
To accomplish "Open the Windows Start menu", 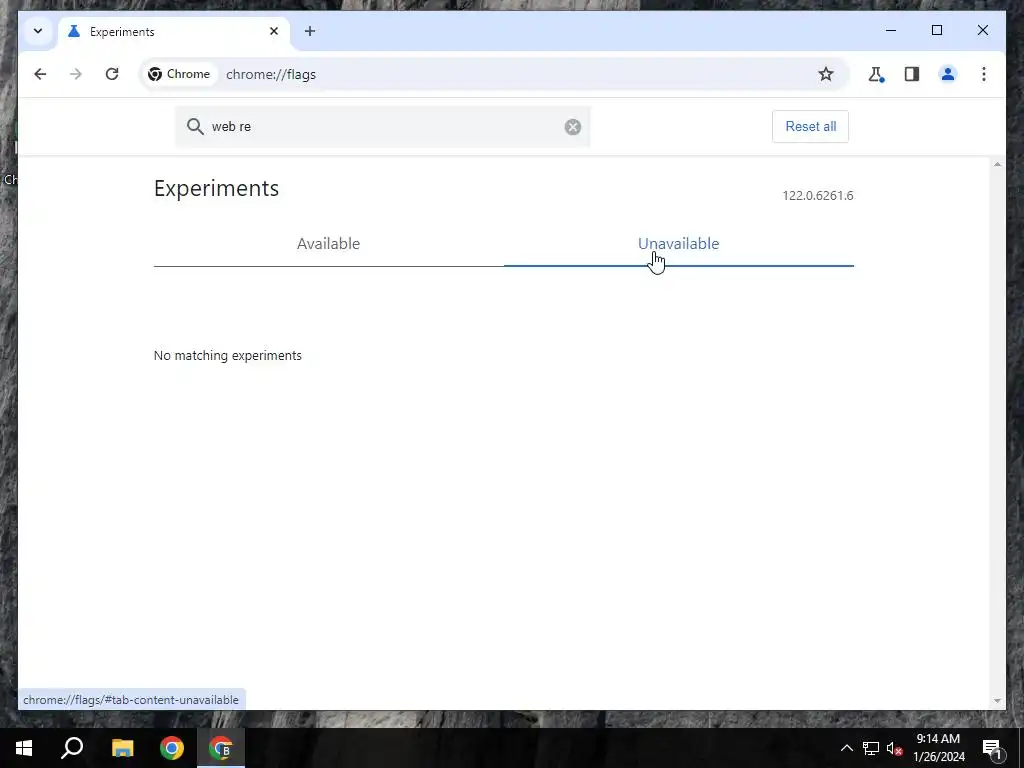I will pyautogui.click(x=24, y=748).
